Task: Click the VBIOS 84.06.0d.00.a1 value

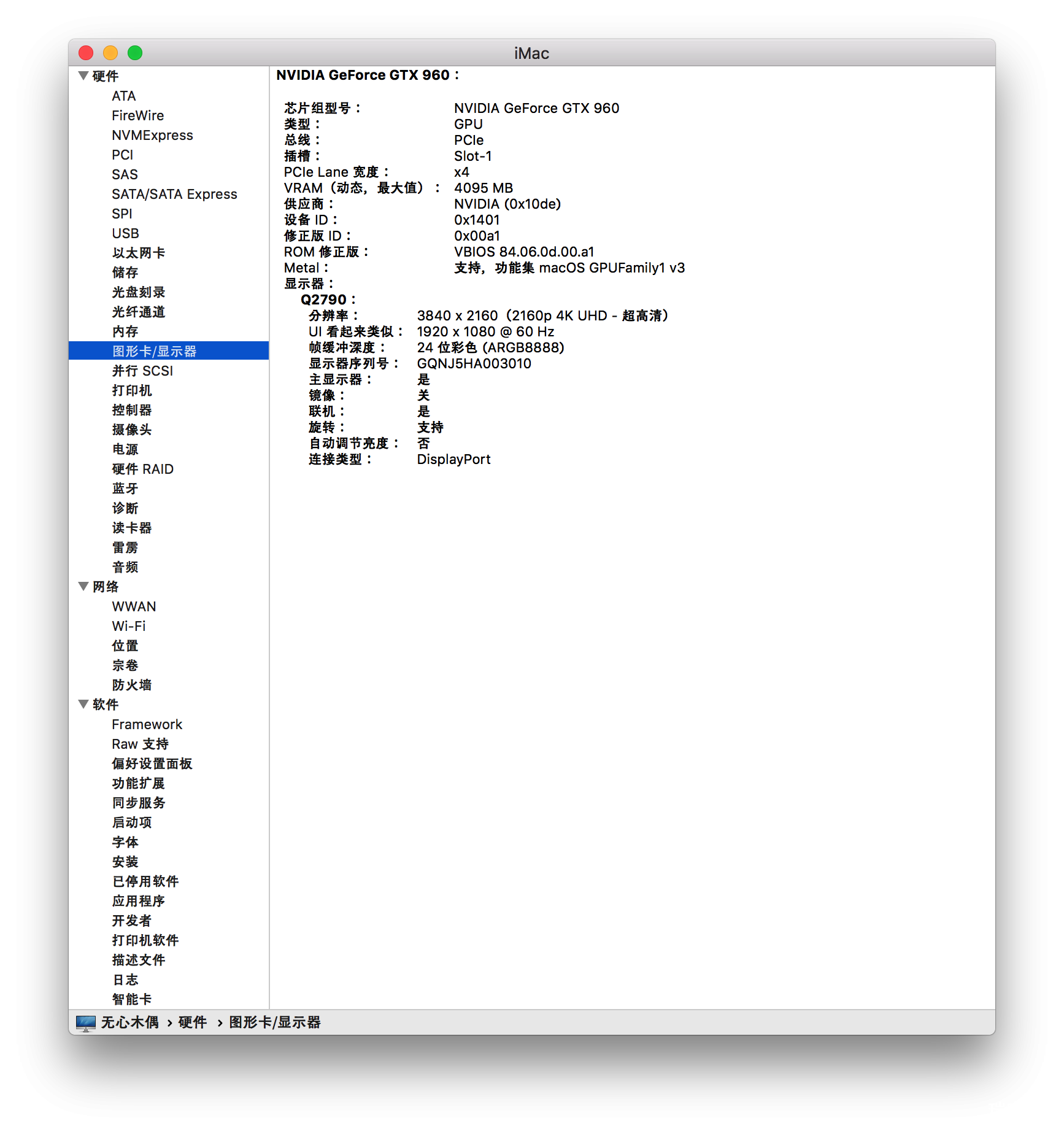Action: pos(524,252)
